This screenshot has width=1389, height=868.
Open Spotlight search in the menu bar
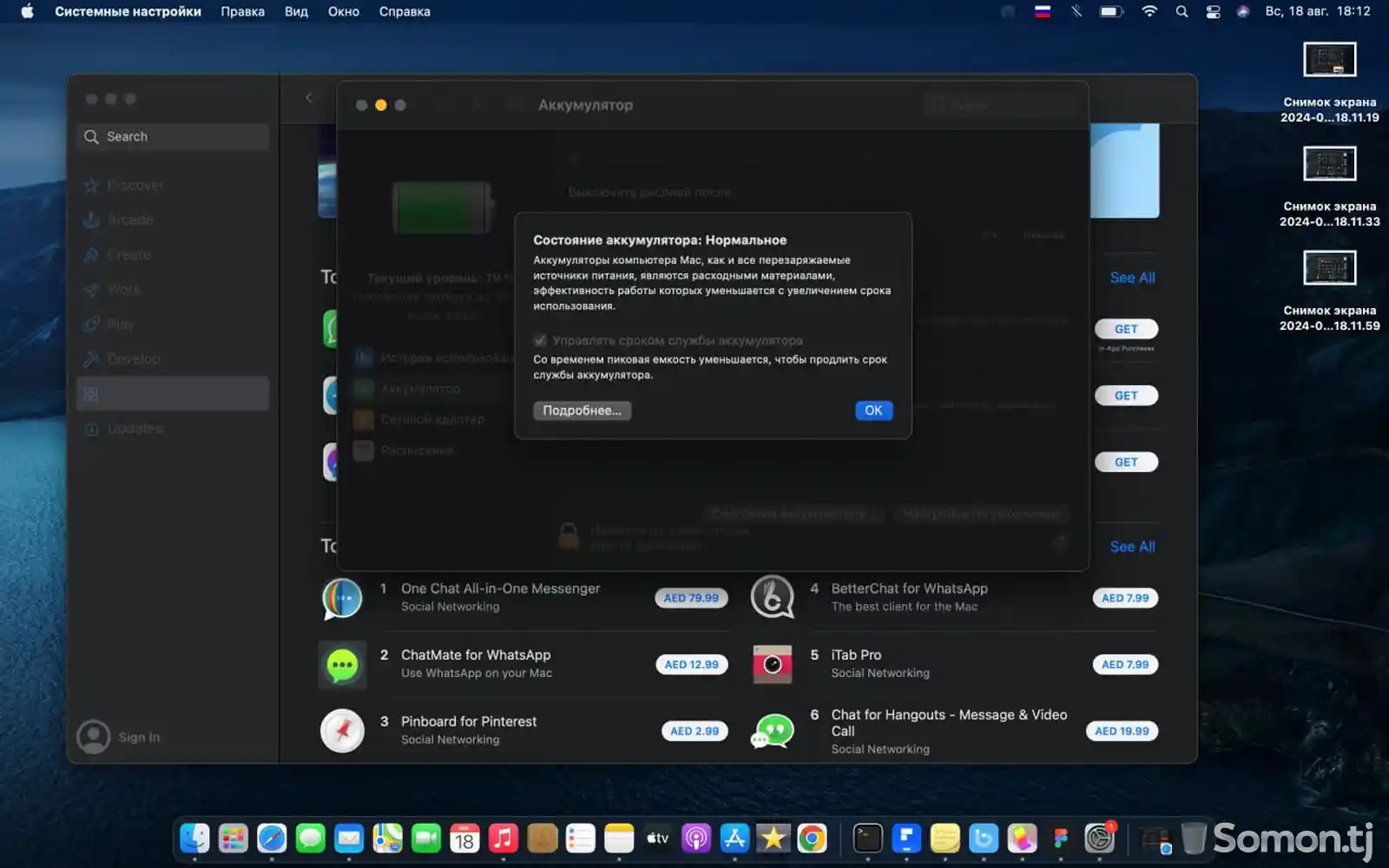tap(1182, 11)
